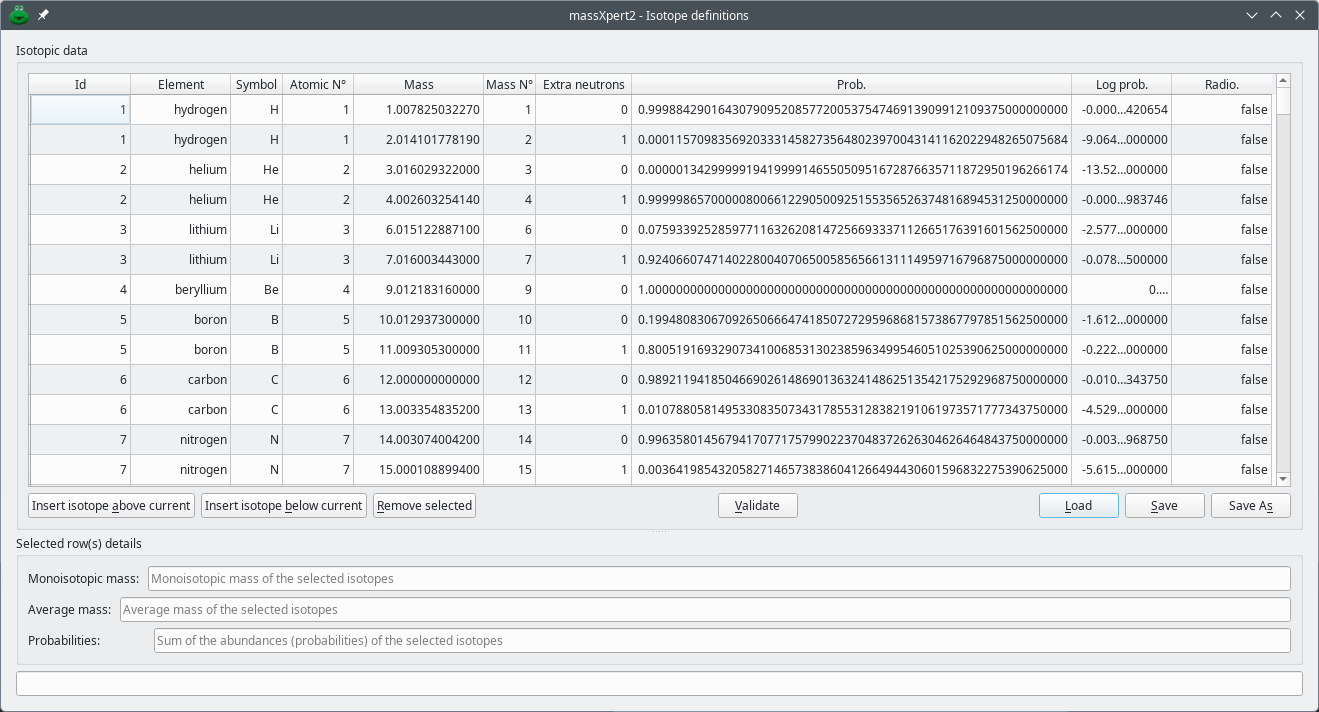
Task: Open Save As dialog
Action: [1250, 506]
